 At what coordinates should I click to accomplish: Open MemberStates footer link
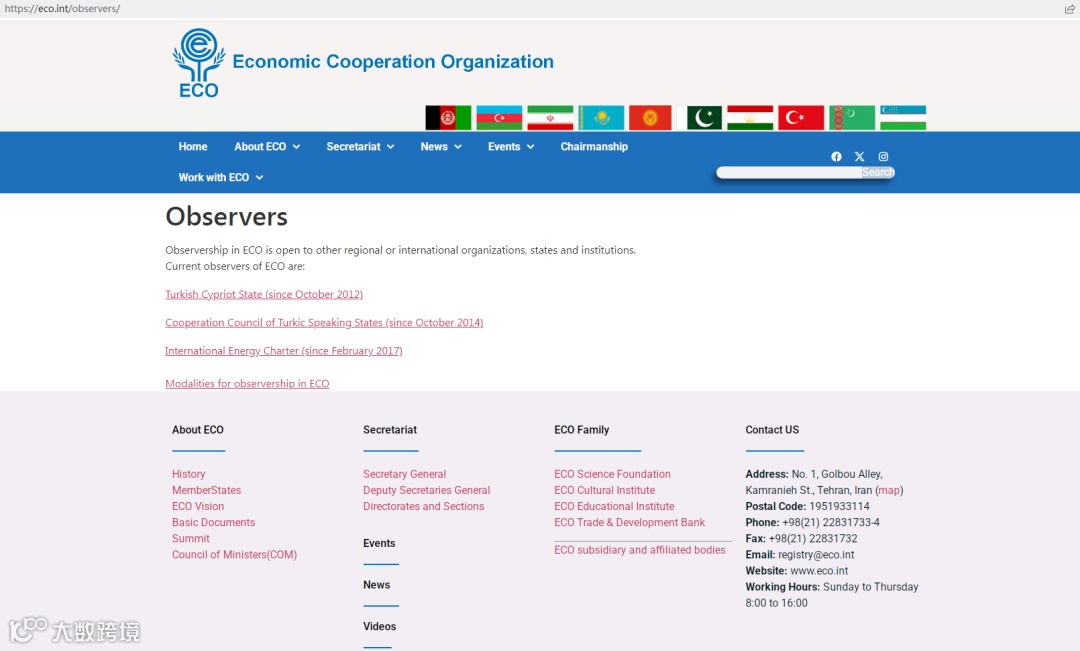(x=207, y=490)
